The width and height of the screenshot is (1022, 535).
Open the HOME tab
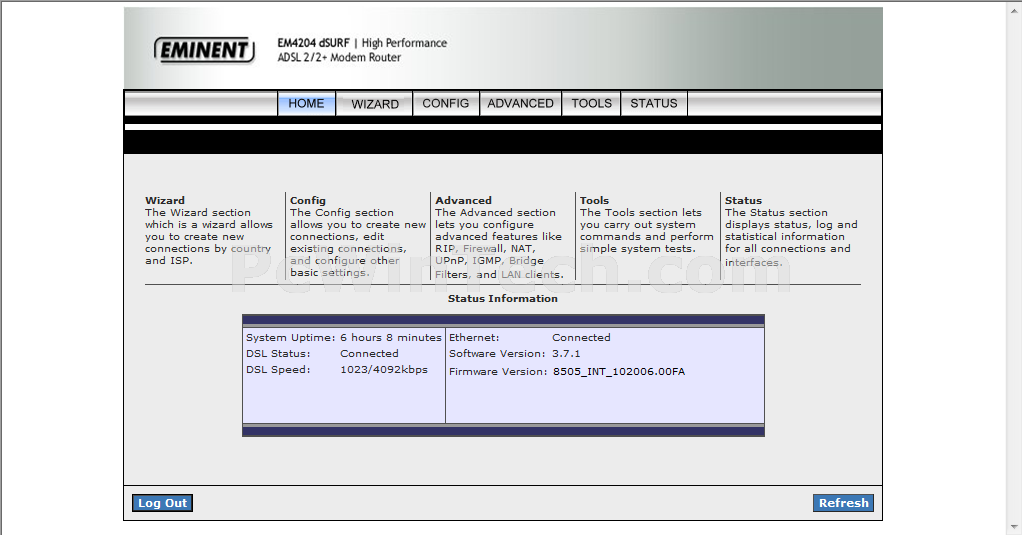click(306, 104)
